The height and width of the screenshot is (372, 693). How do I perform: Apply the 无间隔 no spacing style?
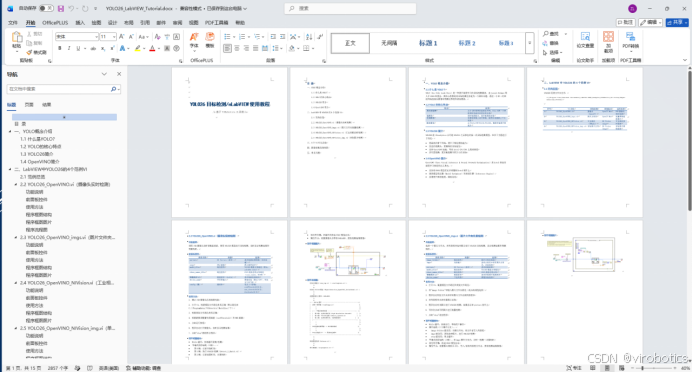[389, 43]
